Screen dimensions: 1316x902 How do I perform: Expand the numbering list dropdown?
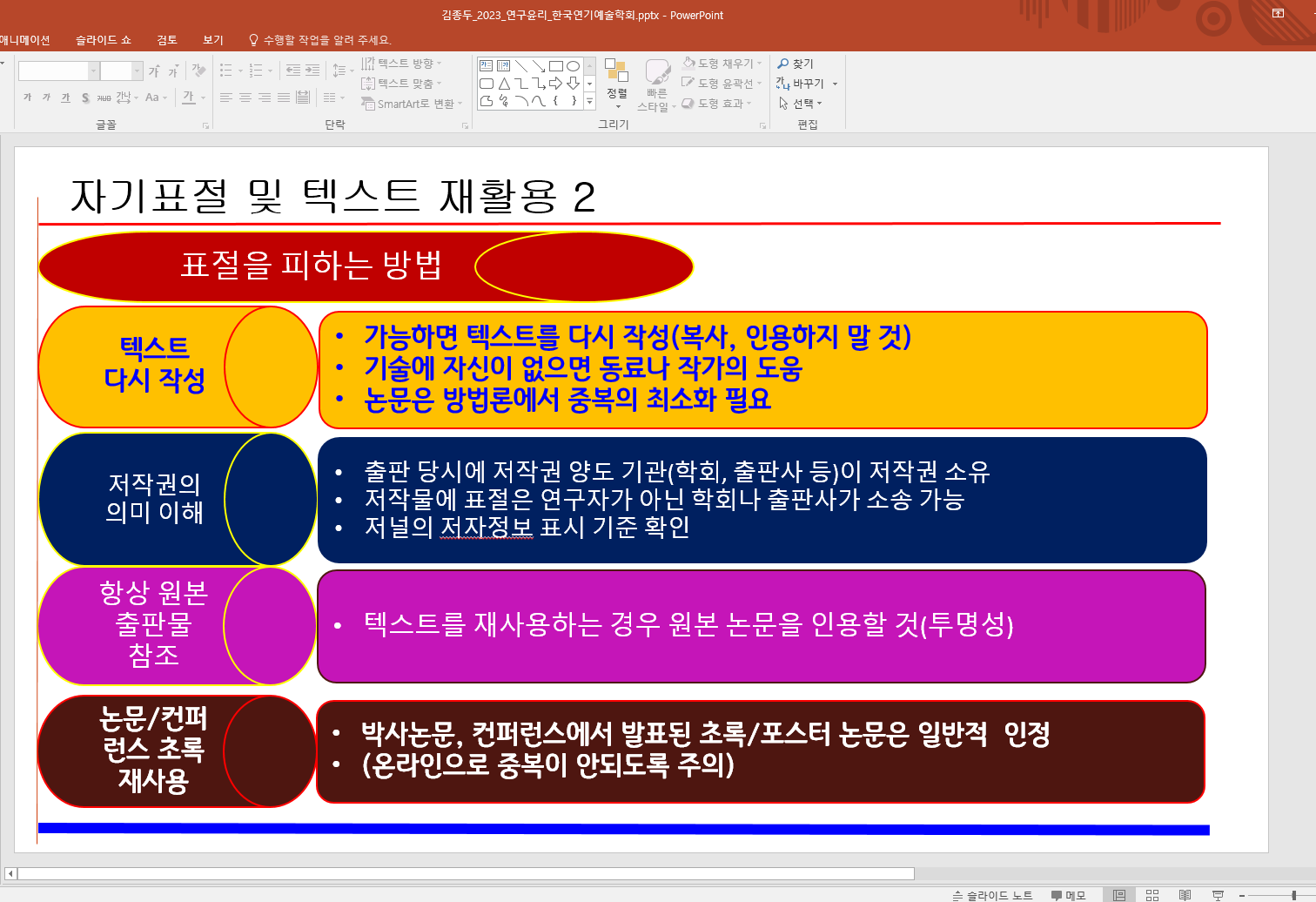point(270,71)
